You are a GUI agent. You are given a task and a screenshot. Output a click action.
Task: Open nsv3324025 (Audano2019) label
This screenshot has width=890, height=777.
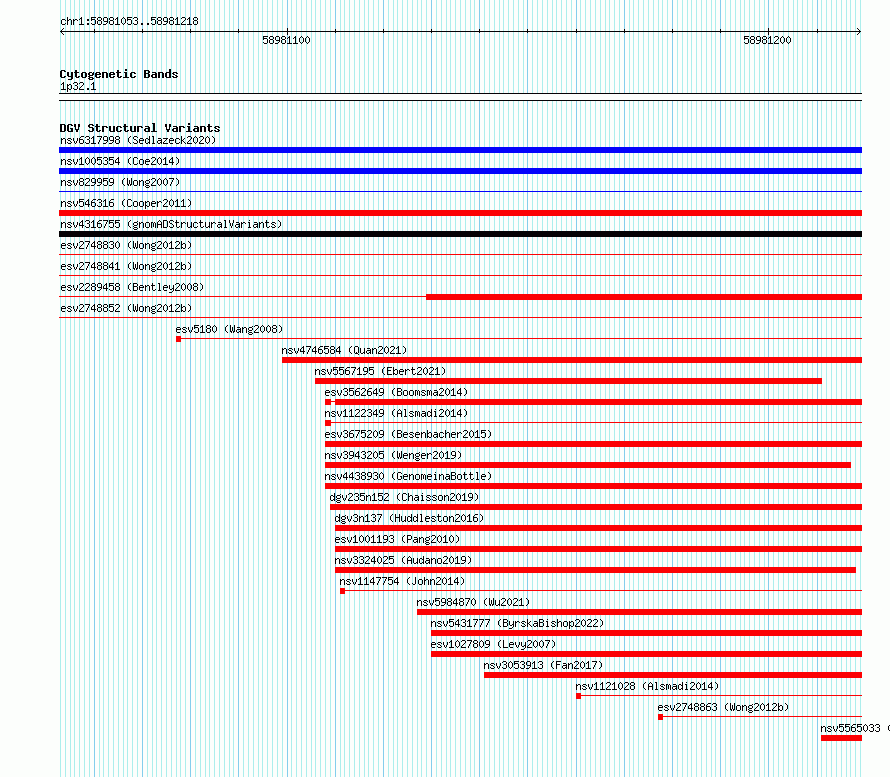(x=404, y=560)
